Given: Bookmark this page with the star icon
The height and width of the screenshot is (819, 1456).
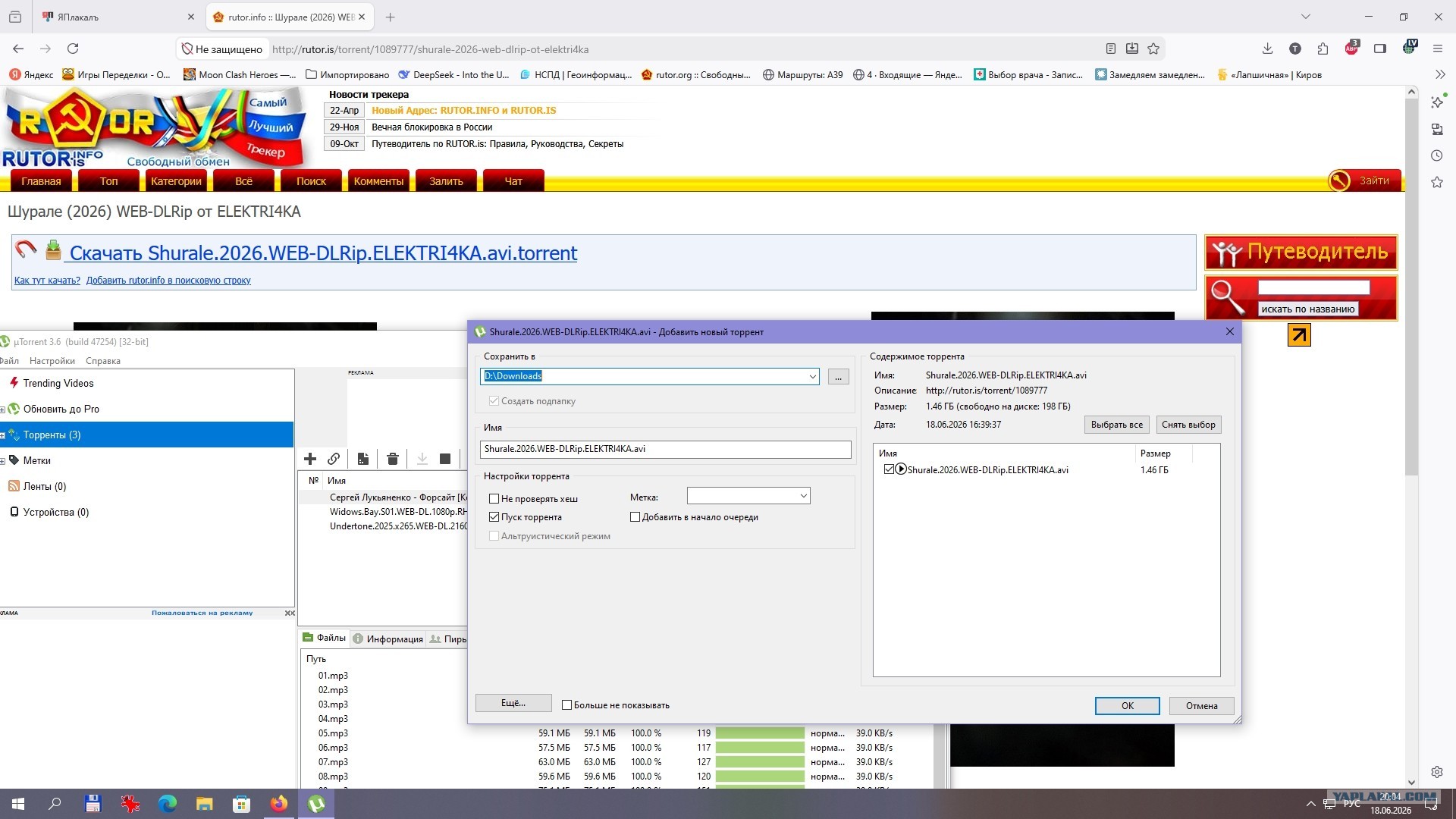Looking at the screenshot, I should (x=1153, y=49).
